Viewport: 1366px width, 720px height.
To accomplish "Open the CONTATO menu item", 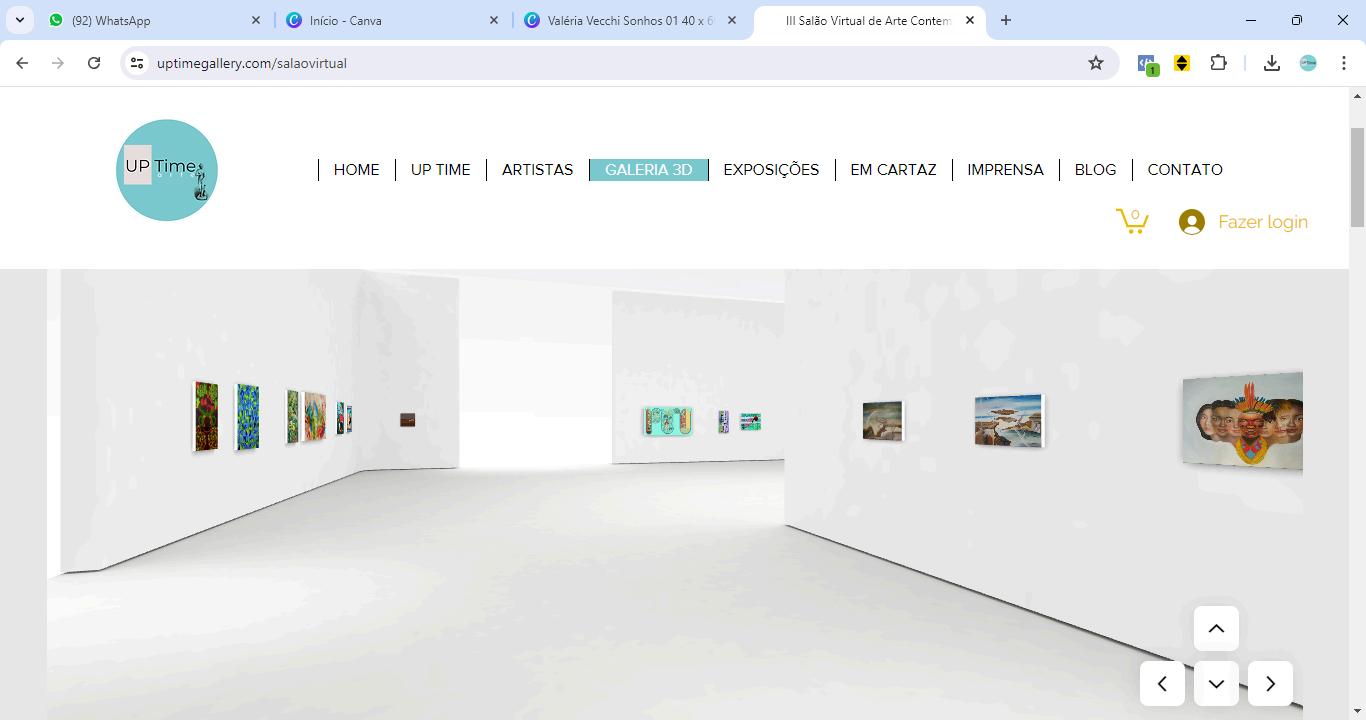I will [x=1185, y=170].
